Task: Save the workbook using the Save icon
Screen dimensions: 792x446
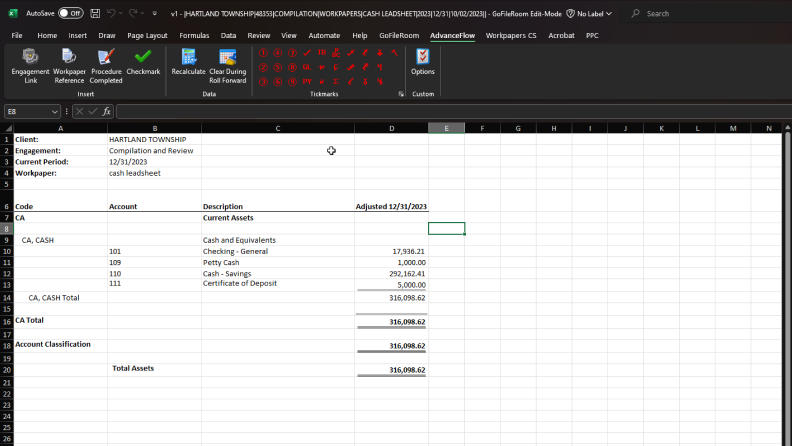Action: (x=93, y=14)
